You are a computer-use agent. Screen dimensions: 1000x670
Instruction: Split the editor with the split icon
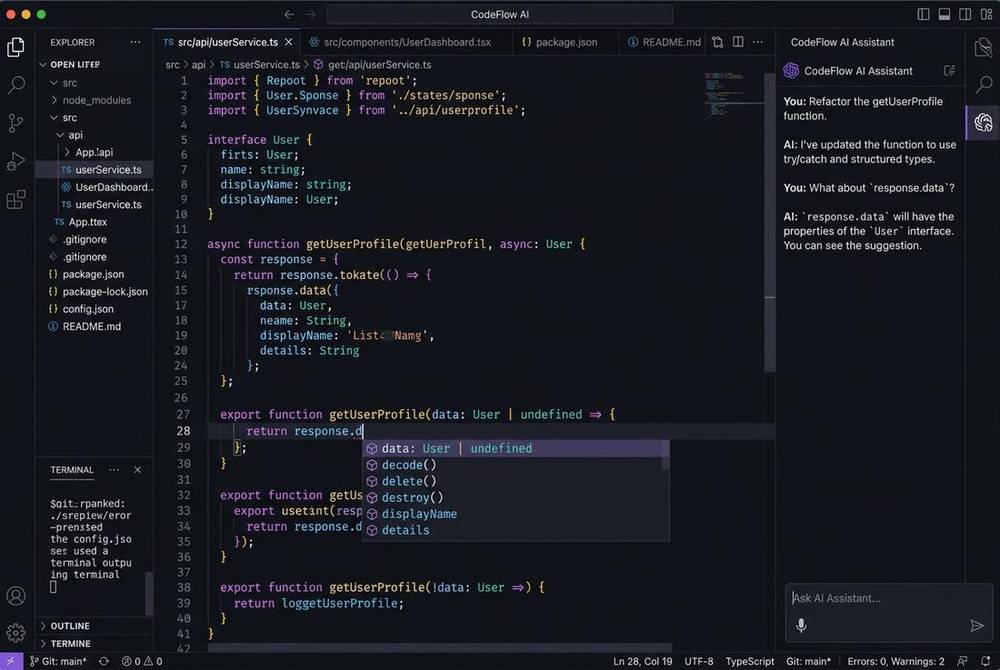738,42
